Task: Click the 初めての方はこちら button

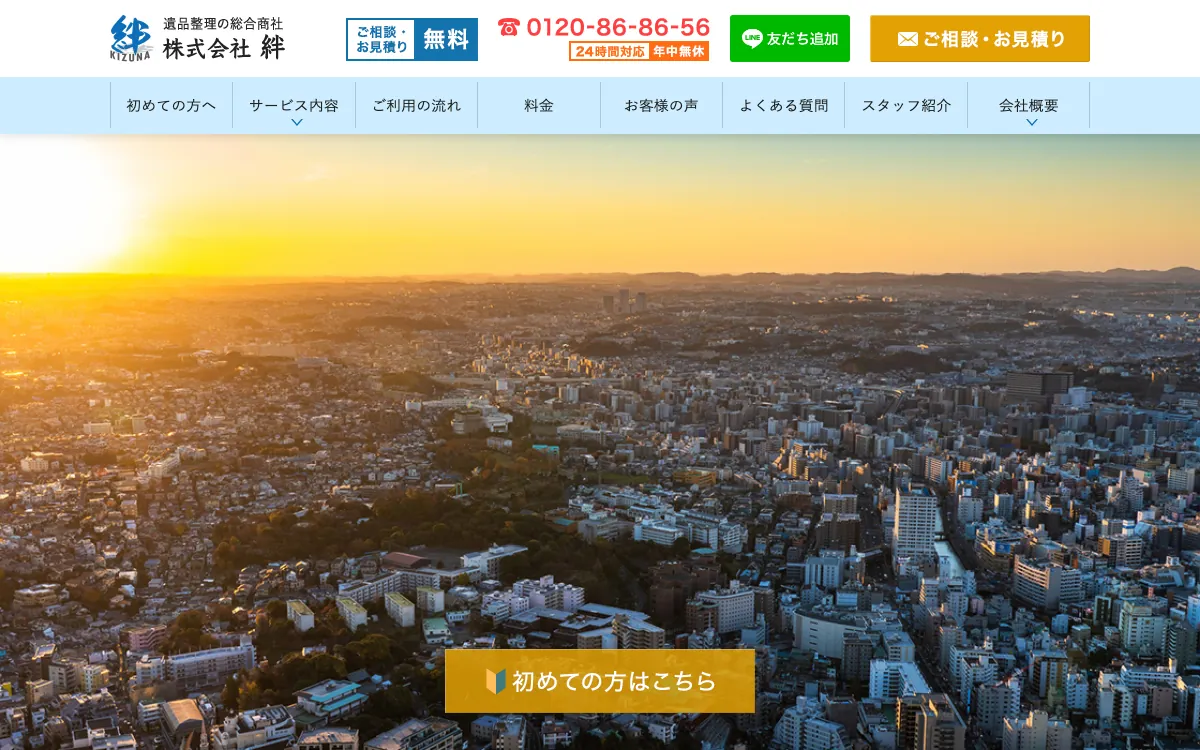Action: 600,681
